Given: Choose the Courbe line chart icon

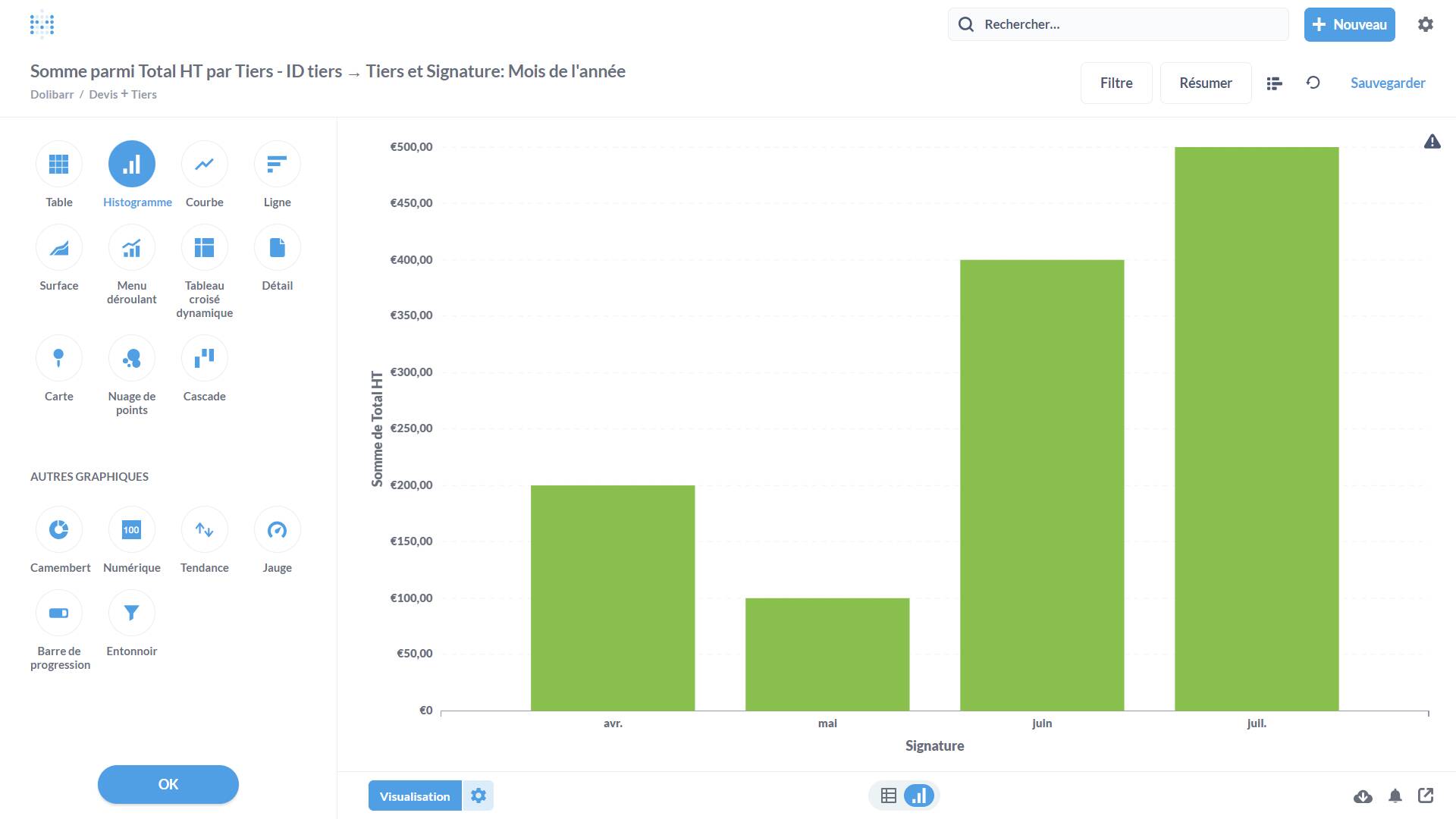Looking at the screenshot, I should pyautogui.click(x=205, y=164).
